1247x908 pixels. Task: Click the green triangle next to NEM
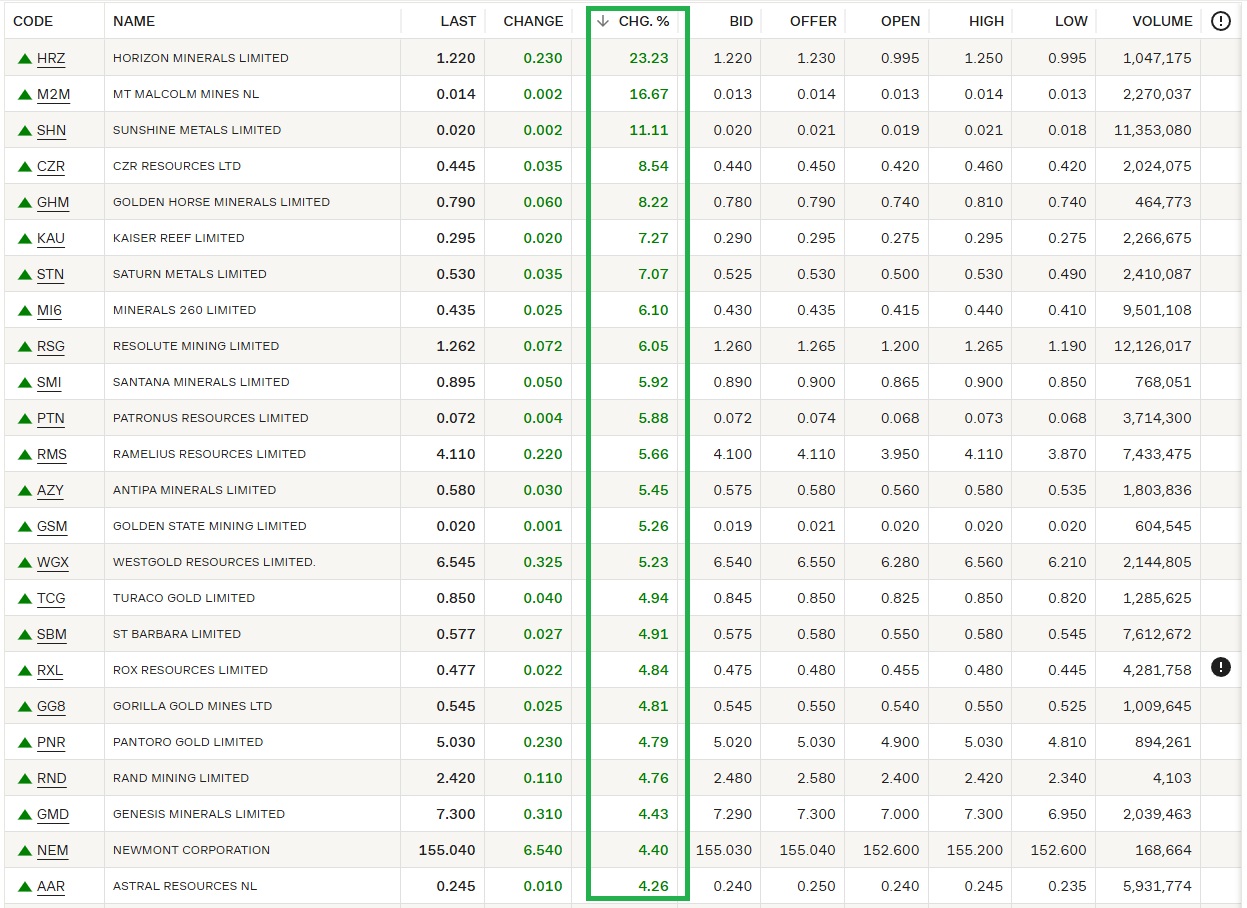click(x=25, y=851)
